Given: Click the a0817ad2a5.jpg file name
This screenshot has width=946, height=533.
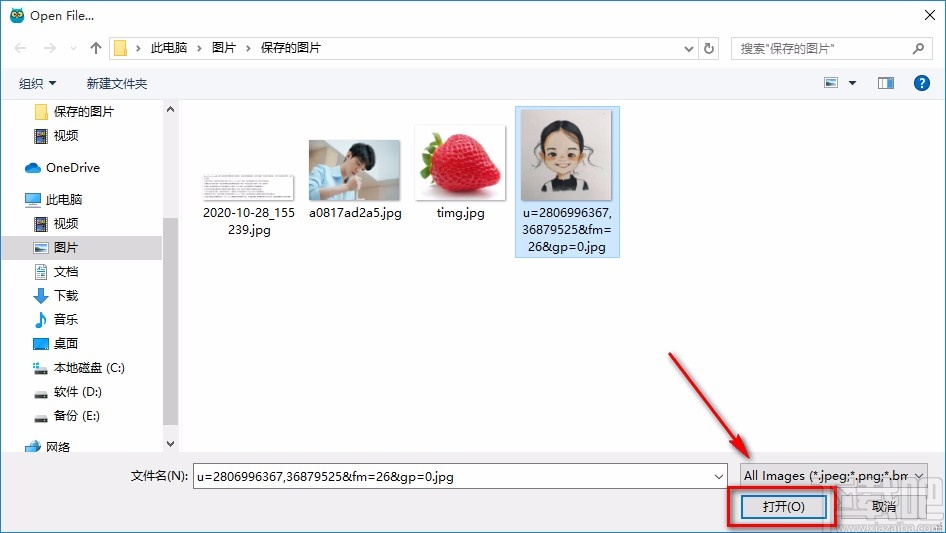Looking at the screenshot, I should tap(355, 213).
